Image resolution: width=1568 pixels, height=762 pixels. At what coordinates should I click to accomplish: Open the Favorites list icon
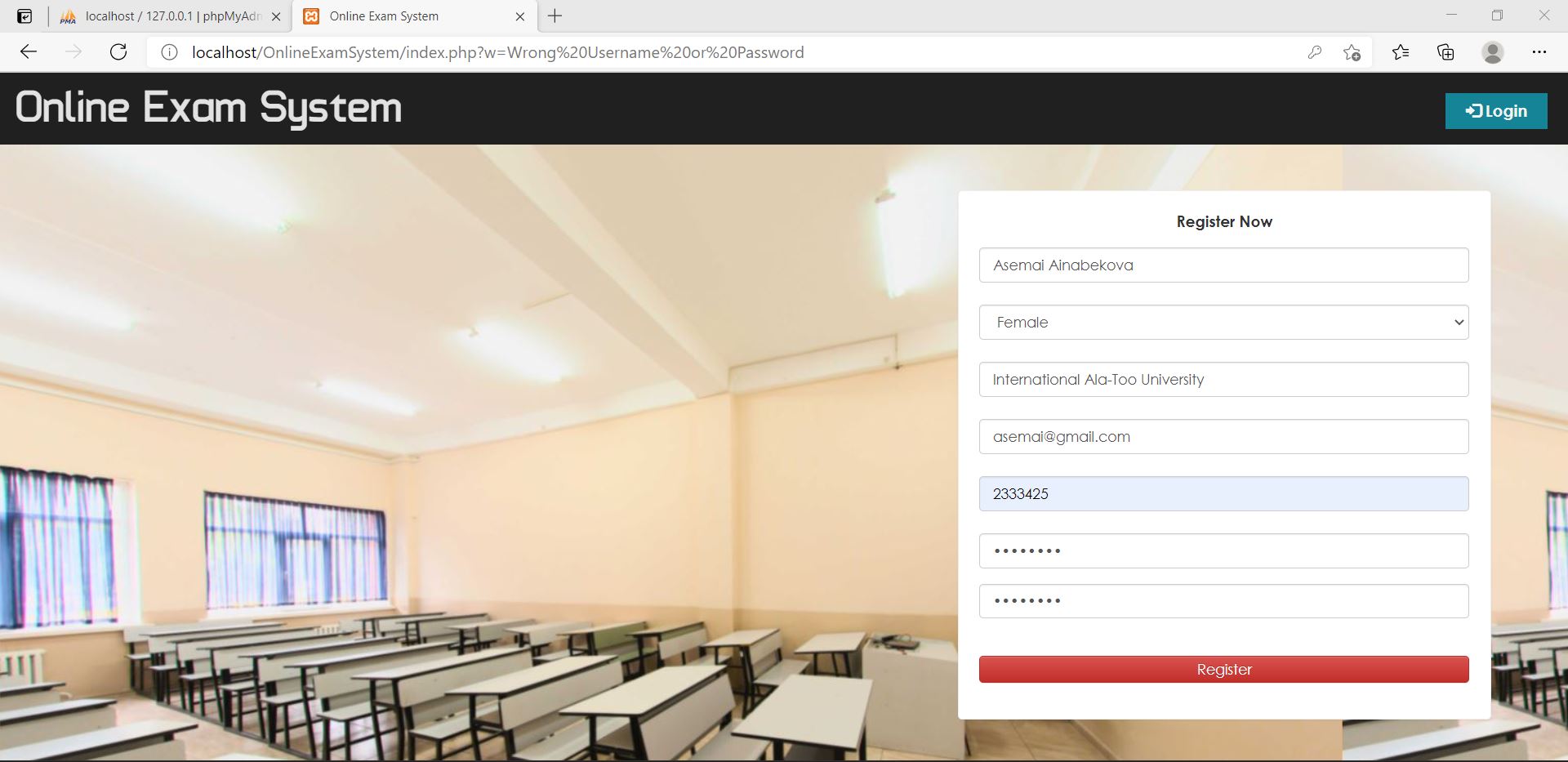click(1401, 52)
